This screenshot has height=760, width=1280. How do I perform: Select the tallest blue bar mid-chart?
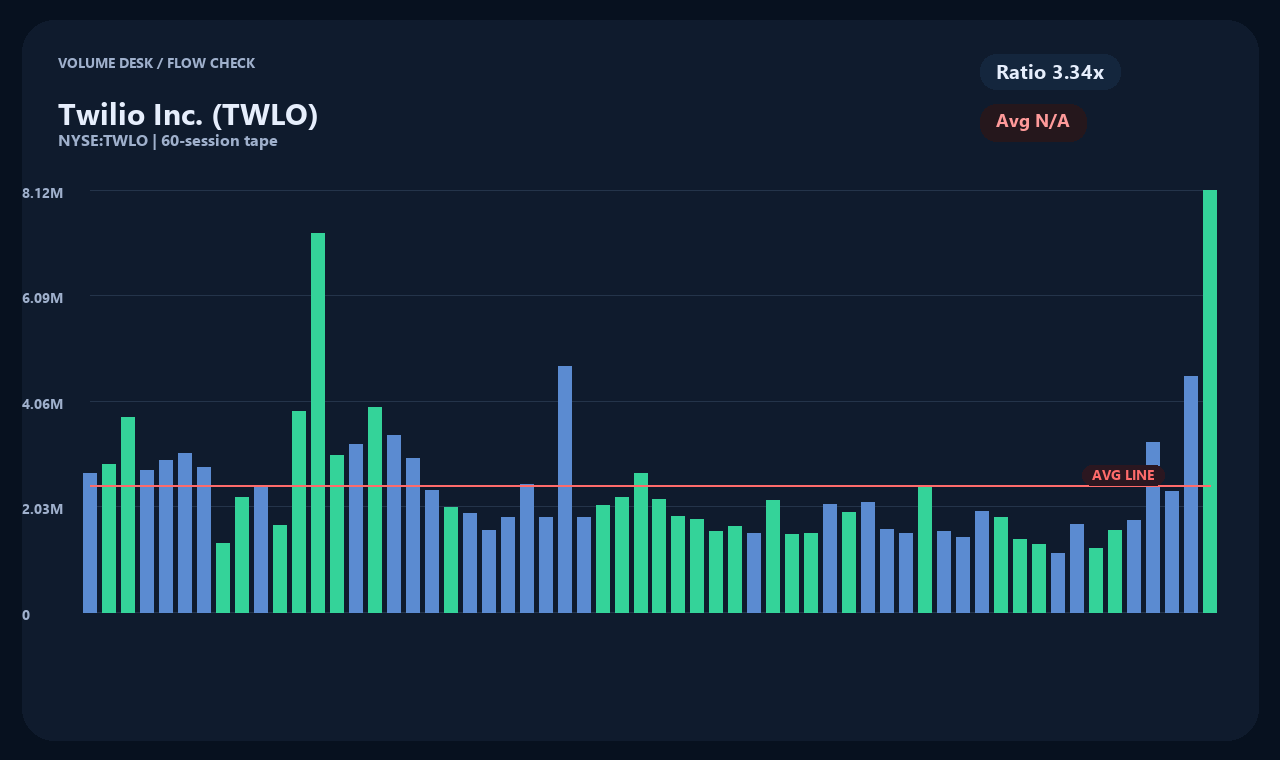(565, 489)
